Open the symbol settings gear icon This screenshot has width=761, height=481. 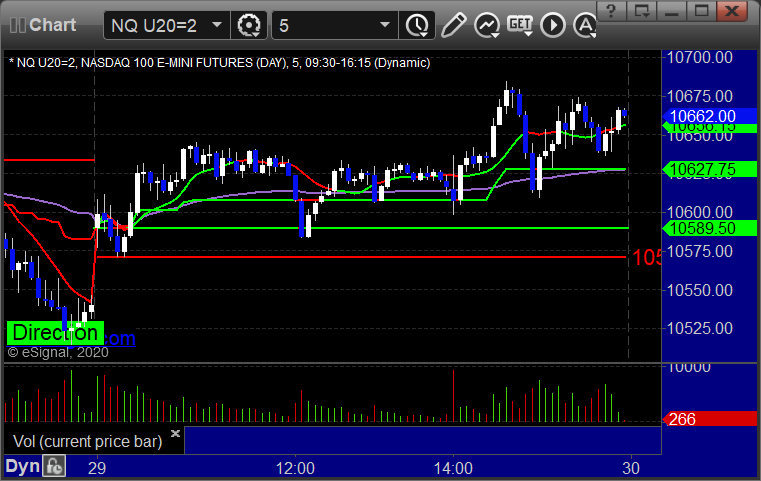[x=248, y=25]
